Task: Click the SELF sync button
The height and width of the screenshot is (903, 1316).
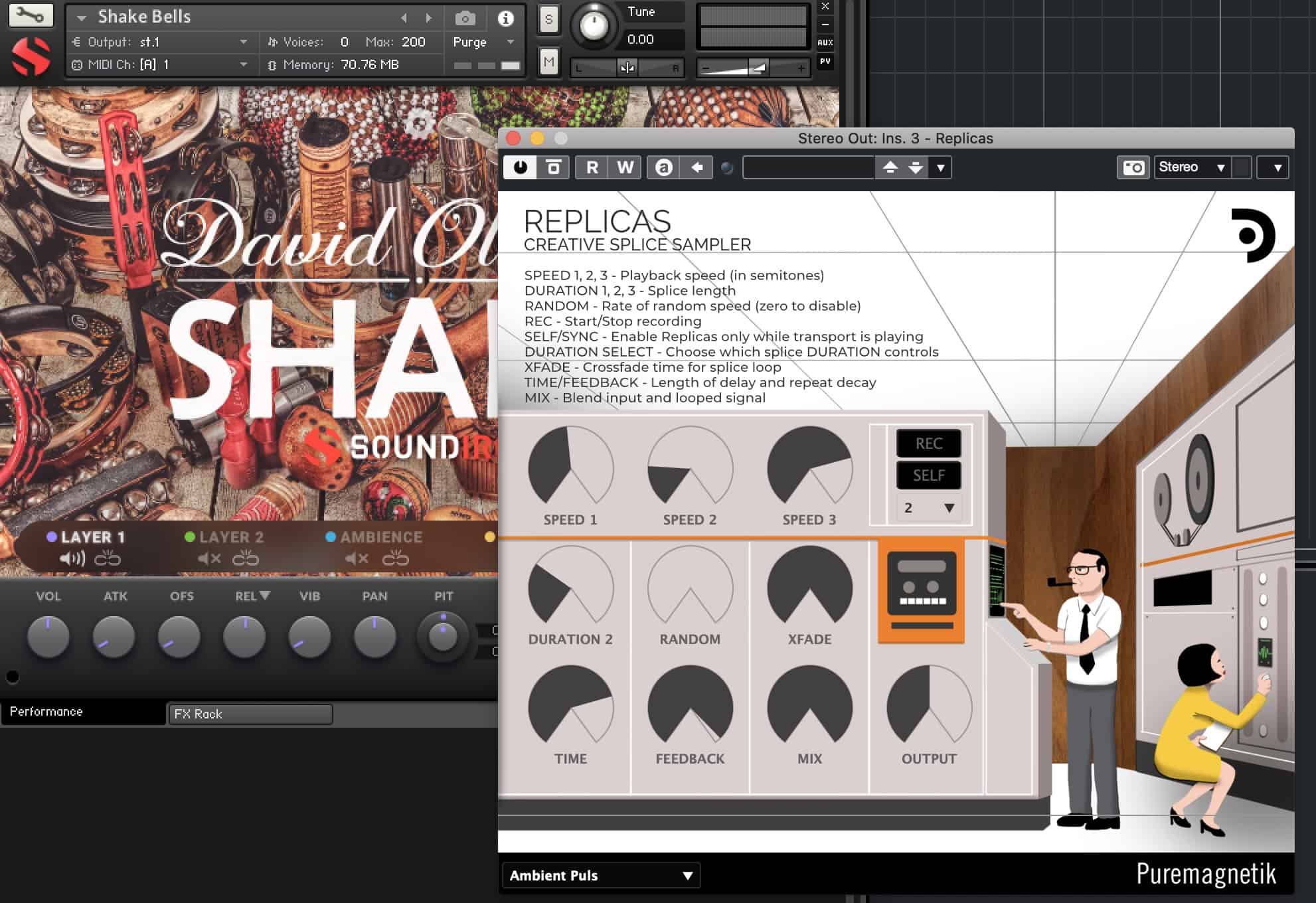Action: pos(928,475)
